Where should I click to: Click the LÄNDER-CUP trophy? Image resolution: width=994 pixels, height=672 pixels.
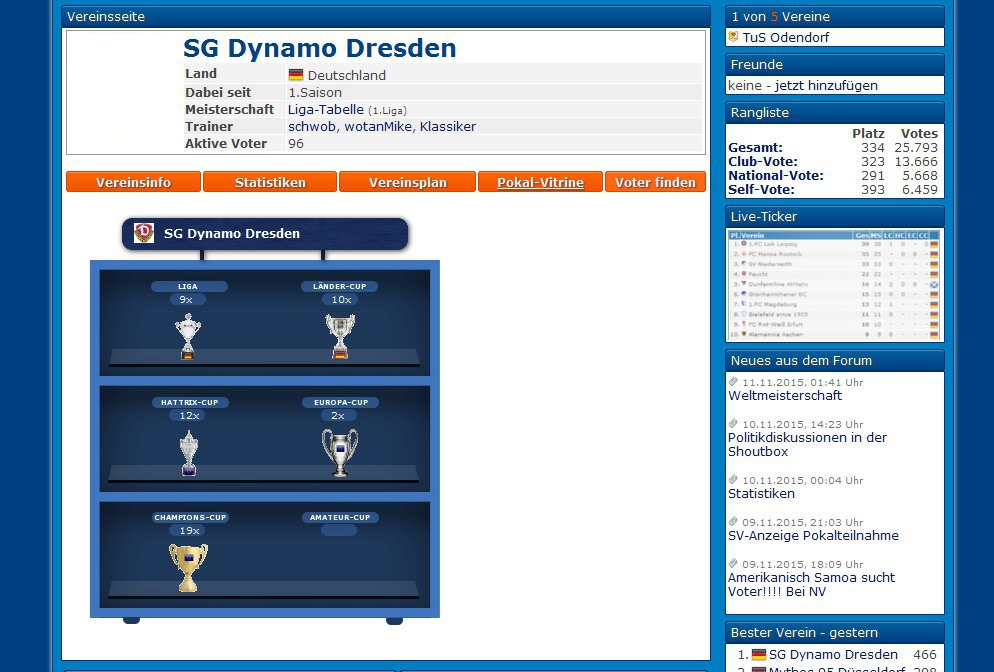(x=340, y=336)
